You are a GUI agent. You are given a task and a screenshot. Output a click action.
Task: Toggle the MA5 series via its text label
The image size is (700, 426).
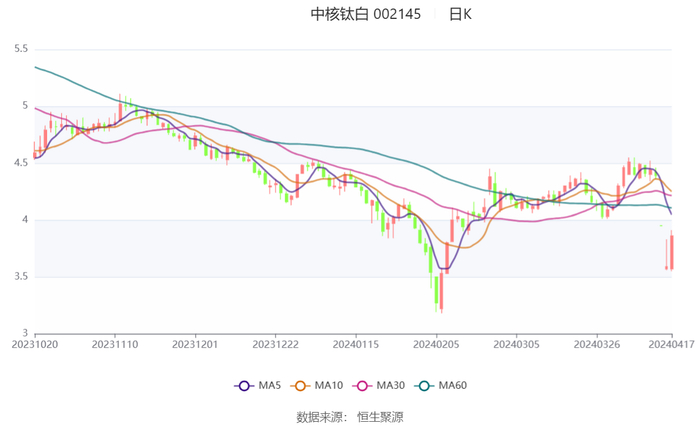[x=267, y=386]
